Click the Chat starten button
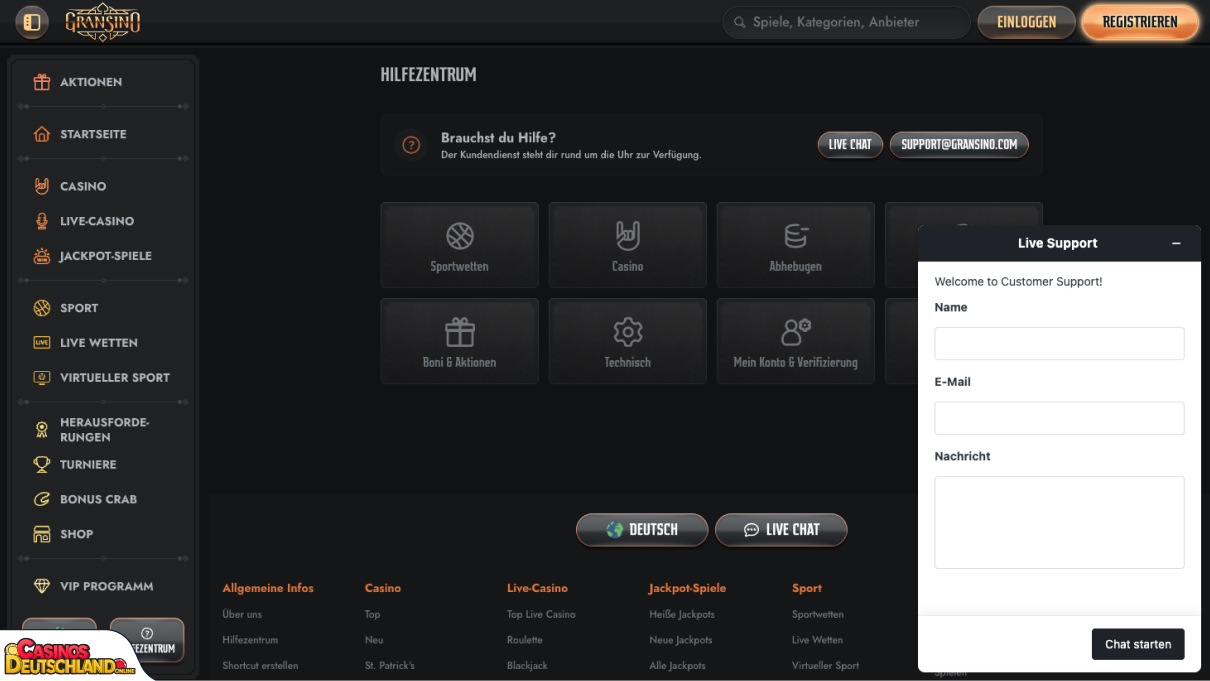Viewport: 1210px width, 681px height. point(1138,645)
